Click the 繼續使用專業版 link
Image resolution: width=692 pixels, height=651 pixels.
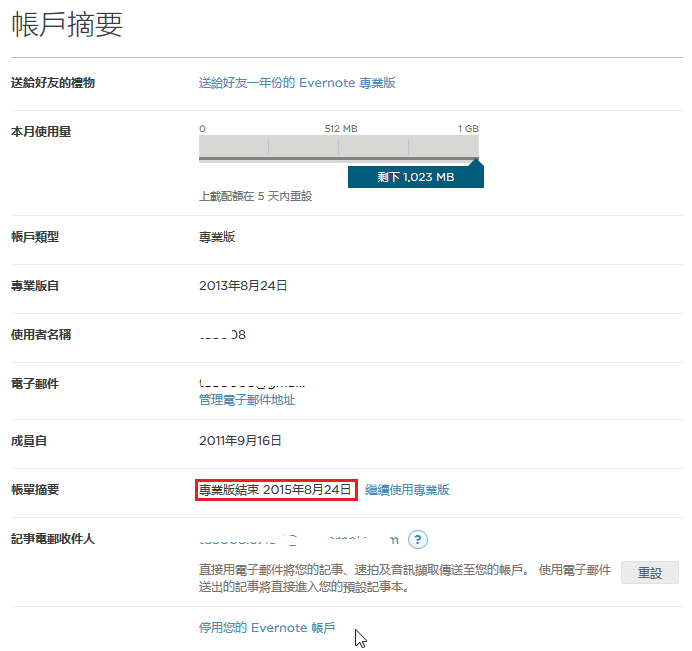tap(407, 489)
